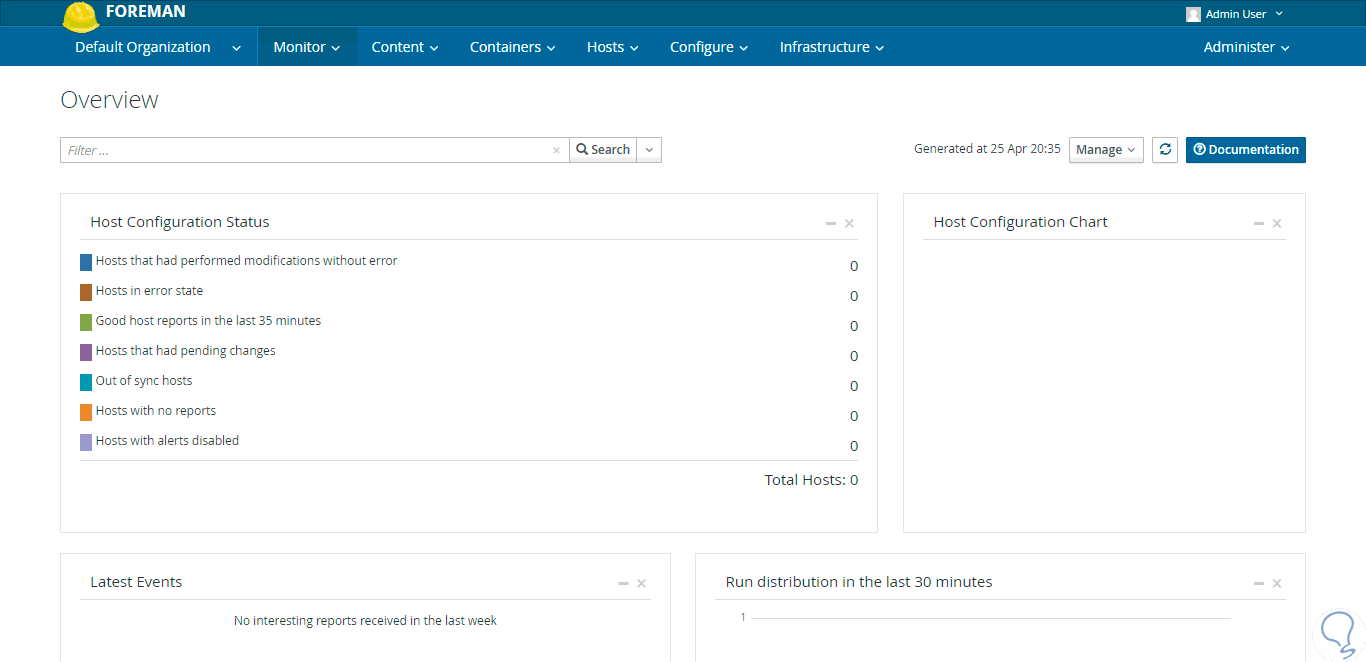Collapse the Latest Events widget
The height and width of the screenshot is (662, 1366).
tap(623, 583)
